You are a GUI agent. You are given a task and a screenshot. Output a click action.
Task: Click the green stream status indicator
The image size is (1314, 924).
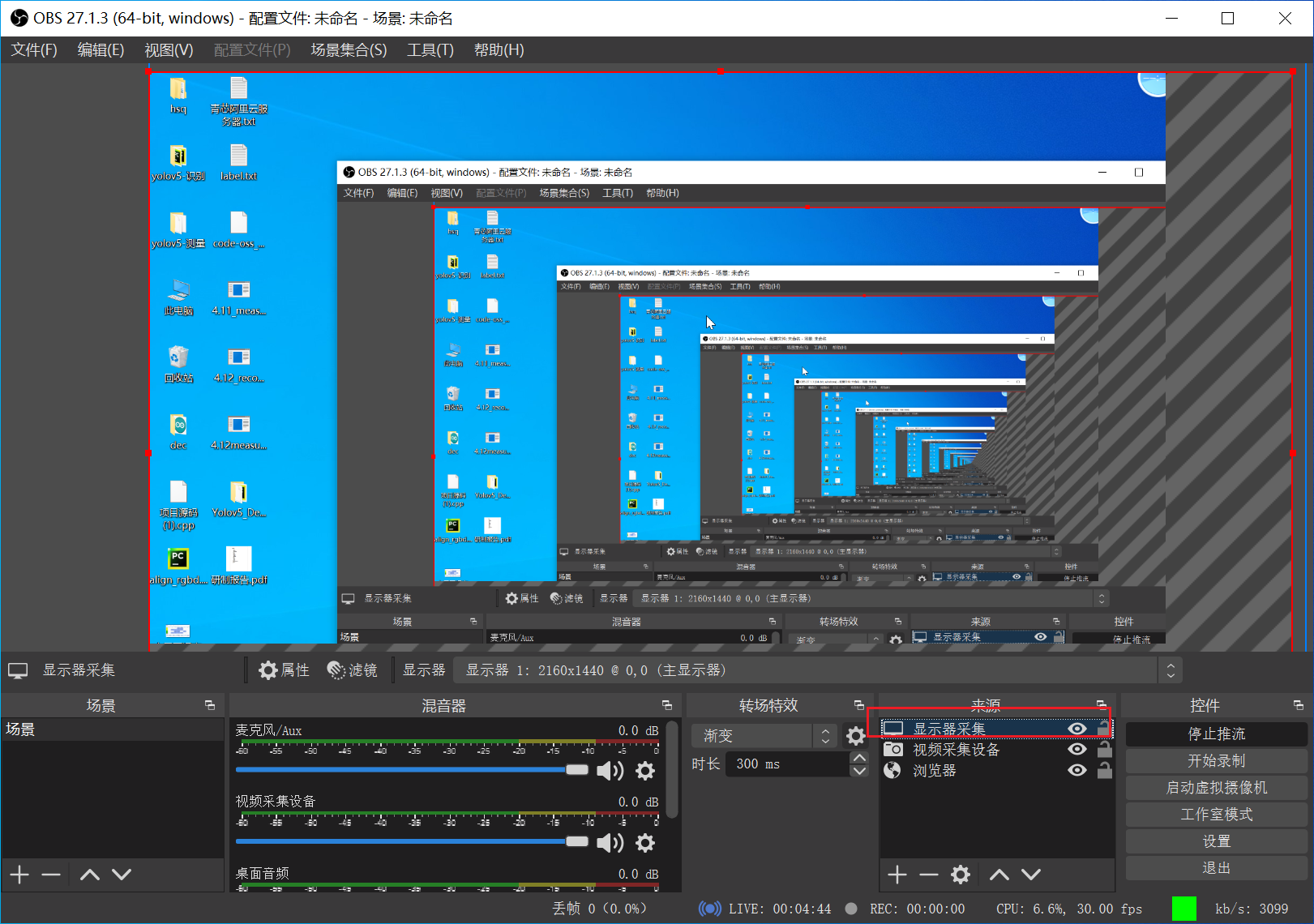1184,909
